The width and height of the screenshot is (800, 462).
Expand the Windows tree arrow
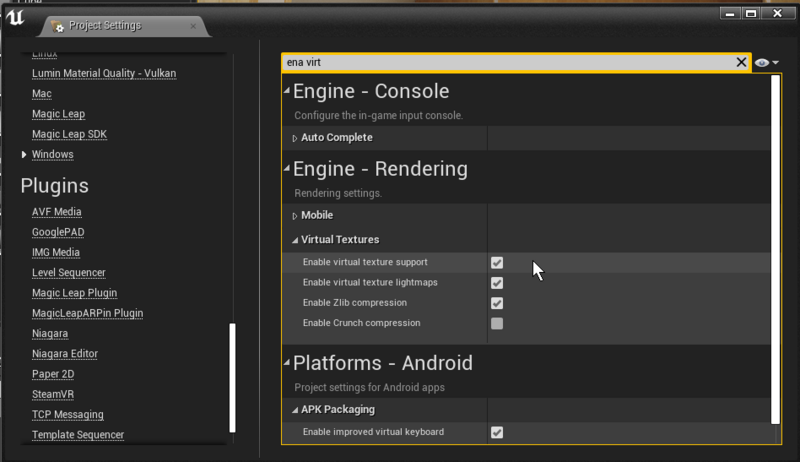click(24, 154)
